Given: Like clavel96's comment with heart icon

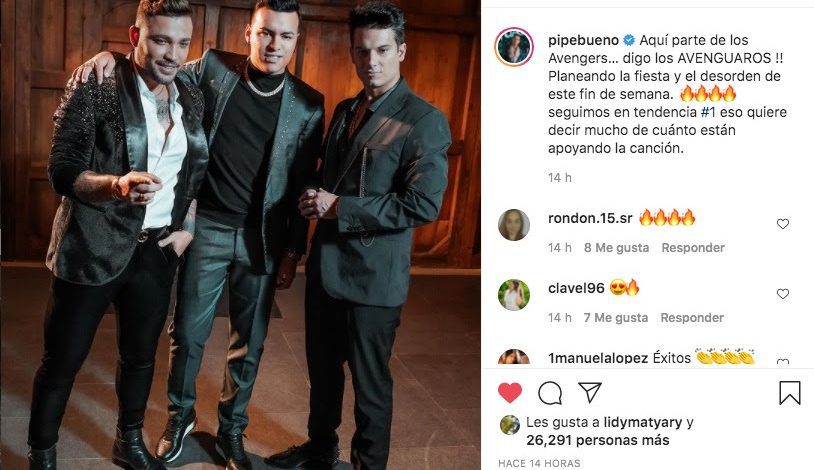Looking at the screenshot, I should tap(783, 294).
